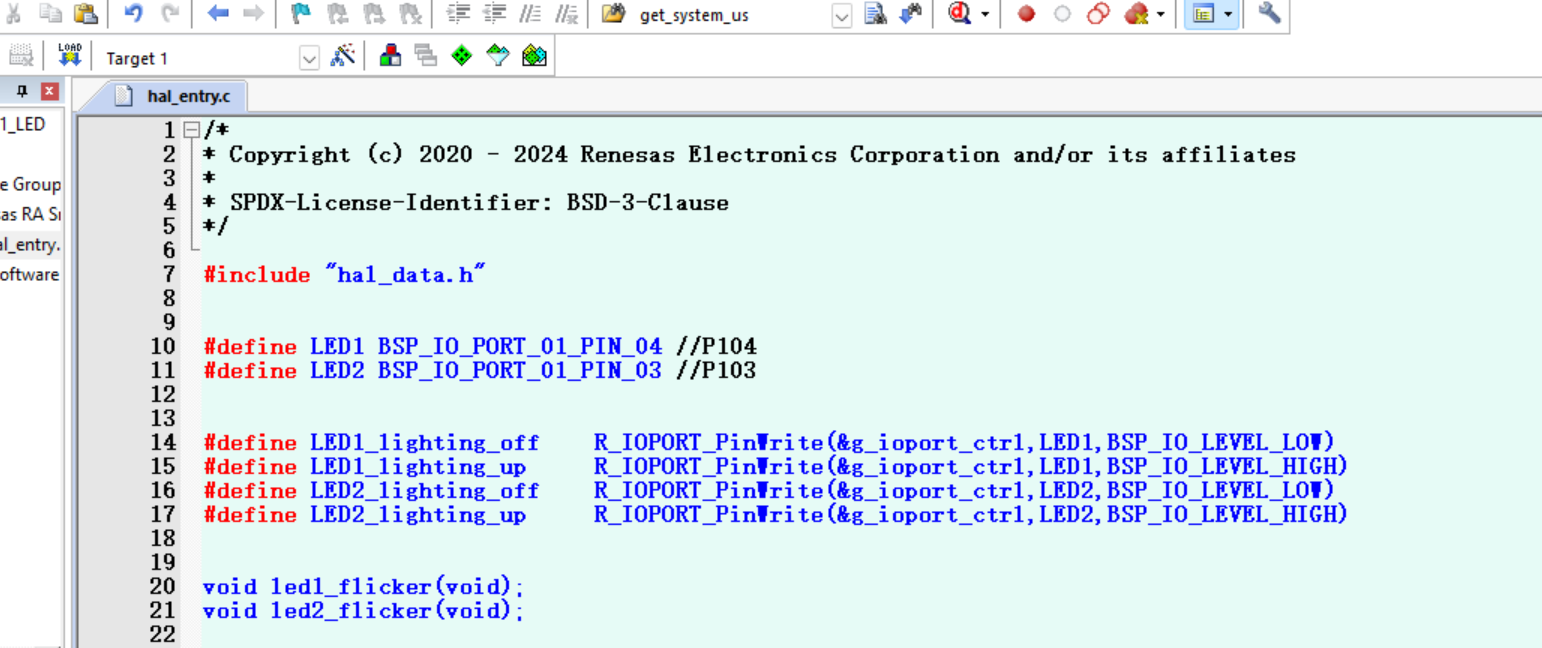1542x648 pixels.
Task: Expand the Target 1 dropdown
Action: (x=309, y=58)
